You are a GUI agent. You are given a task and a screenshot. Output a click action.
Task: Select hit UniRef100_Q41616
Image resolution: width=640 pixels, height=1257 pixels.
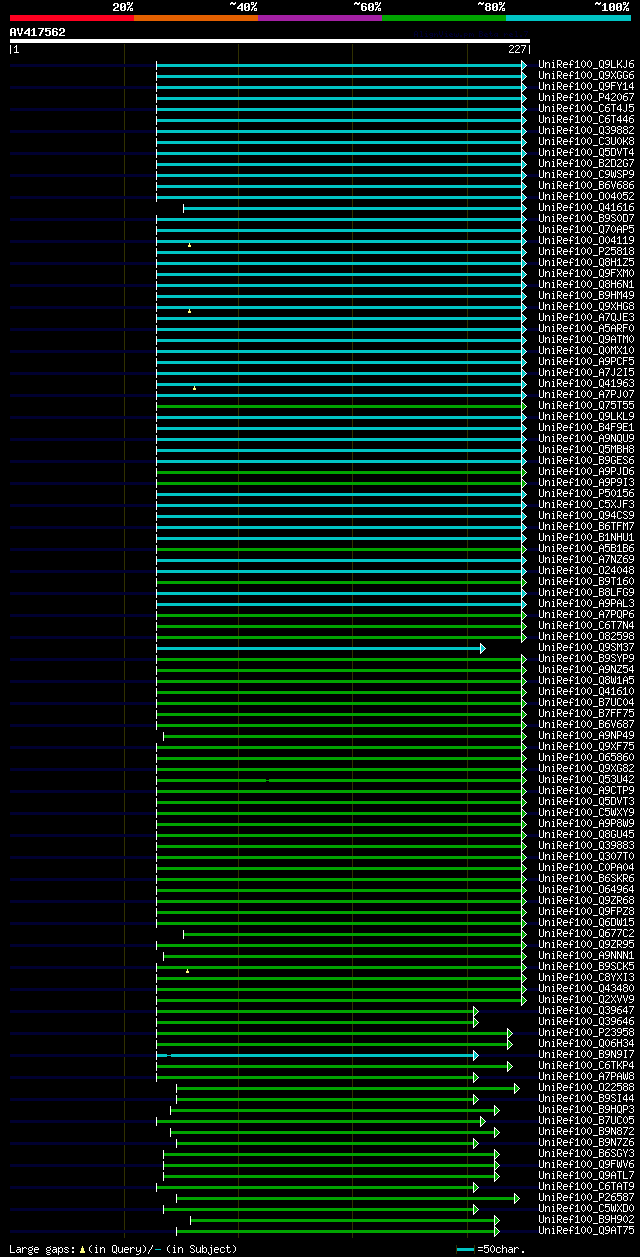(586, 208)
